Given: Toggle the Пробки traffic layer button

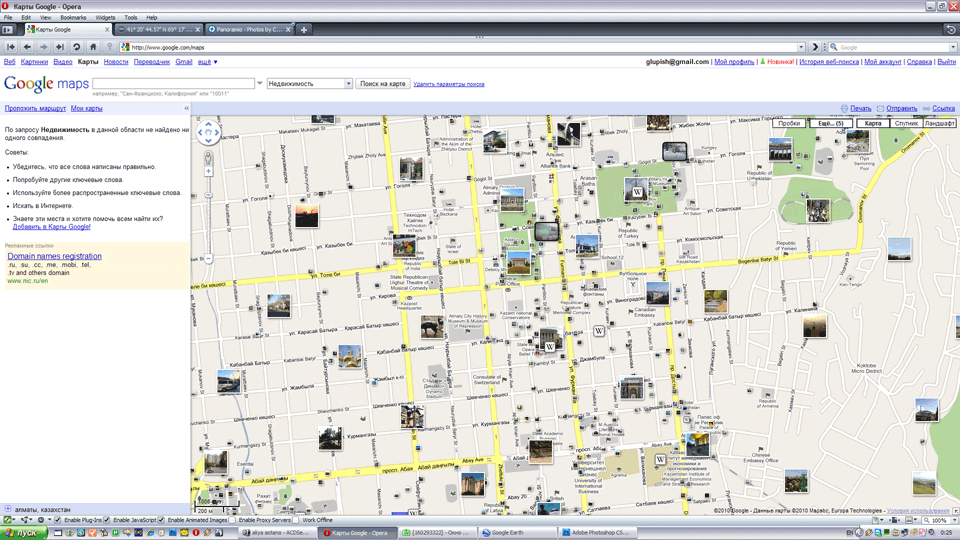Looking at the screenshot, I should click(x=789, y=123).
